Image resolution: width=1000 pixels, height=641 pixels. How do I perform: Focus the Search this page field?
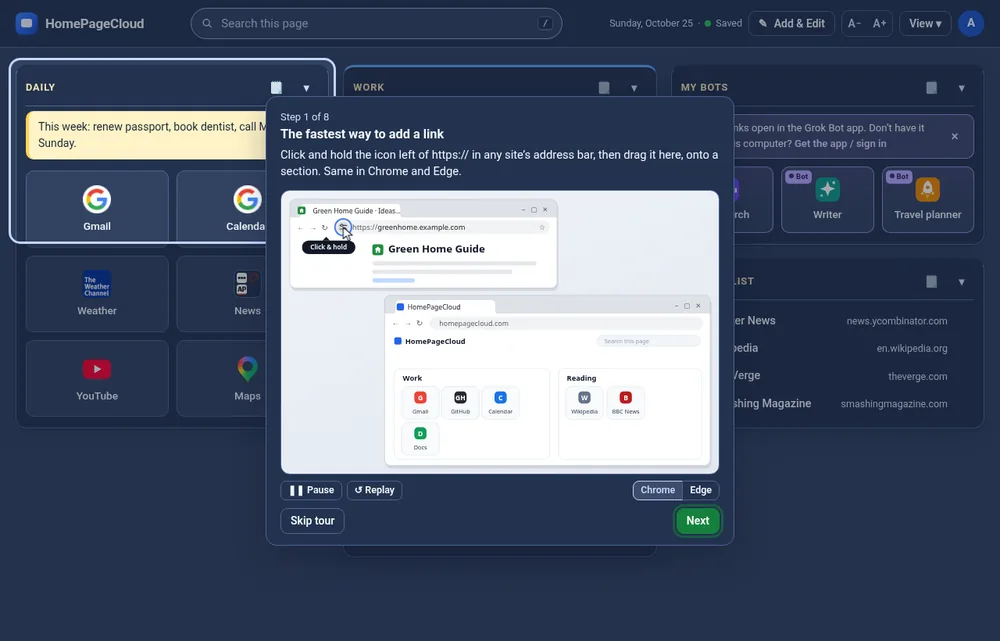pyautogui.click(x=376, y=24)
